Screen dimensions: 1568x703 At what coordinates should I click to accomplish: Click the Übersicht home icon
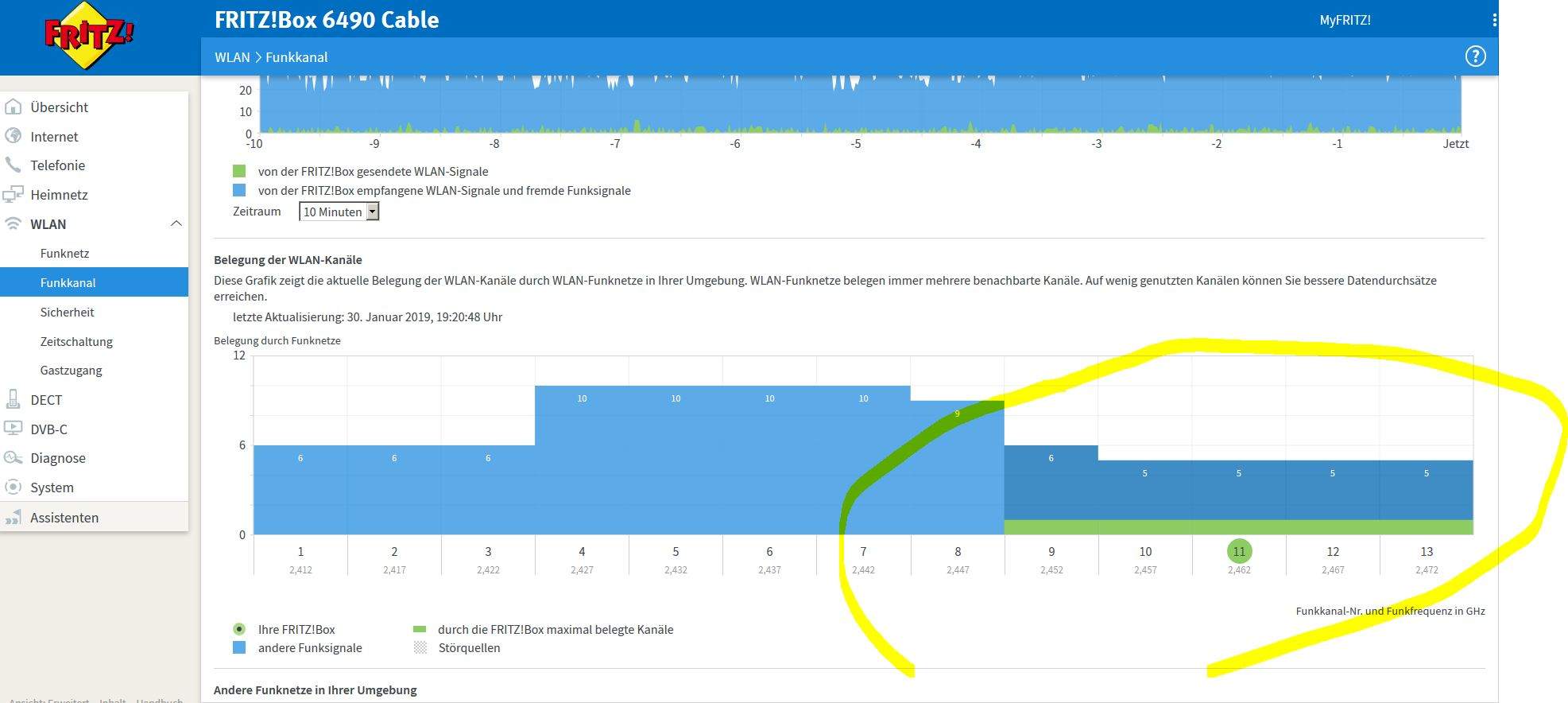(x=14, y=107)
